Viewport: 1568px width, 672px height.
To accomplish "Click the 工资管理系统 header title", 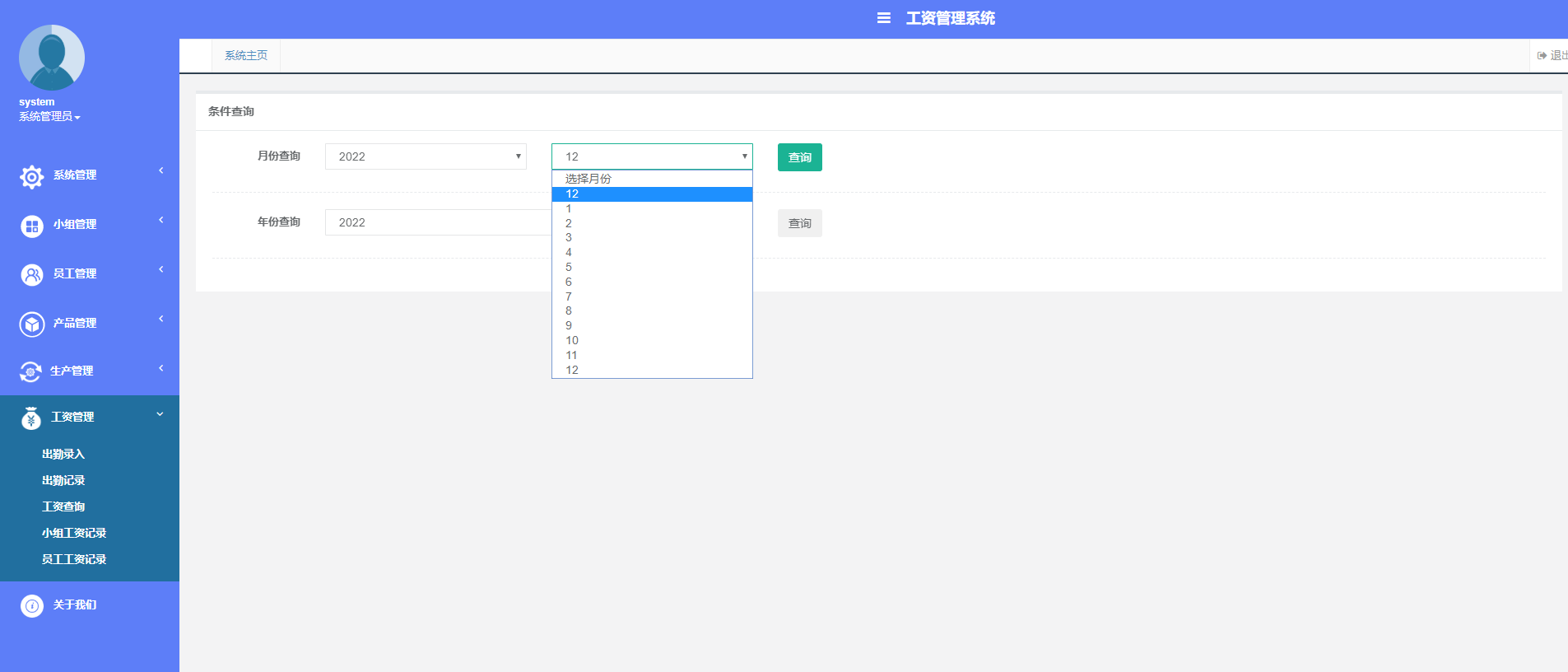I will coord(951,18).
